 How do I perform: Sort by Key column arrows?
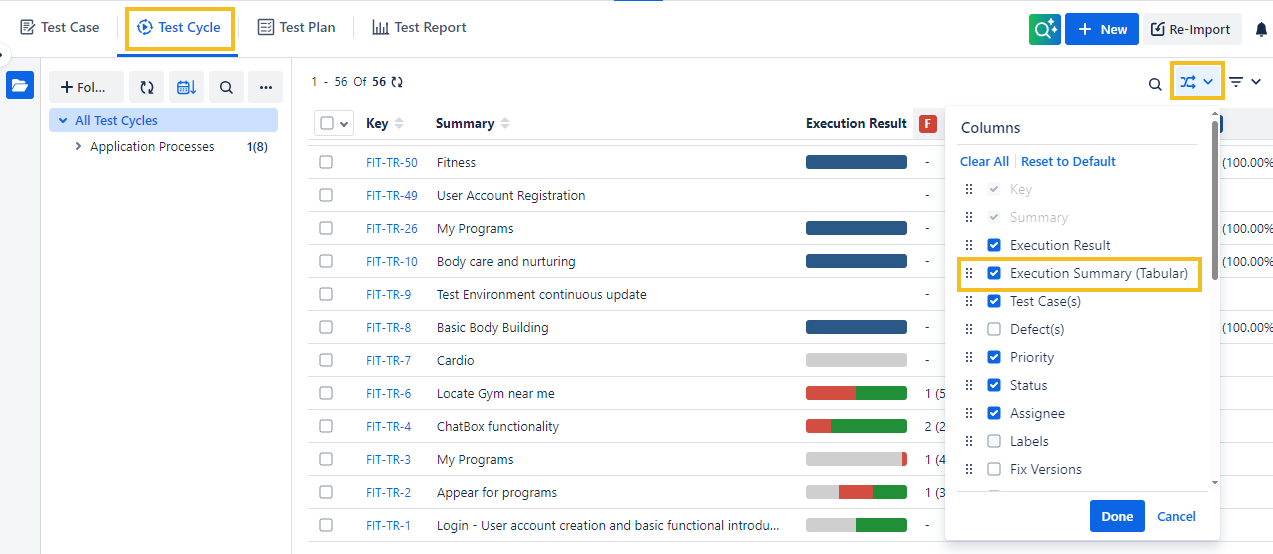tap(399, 123)
